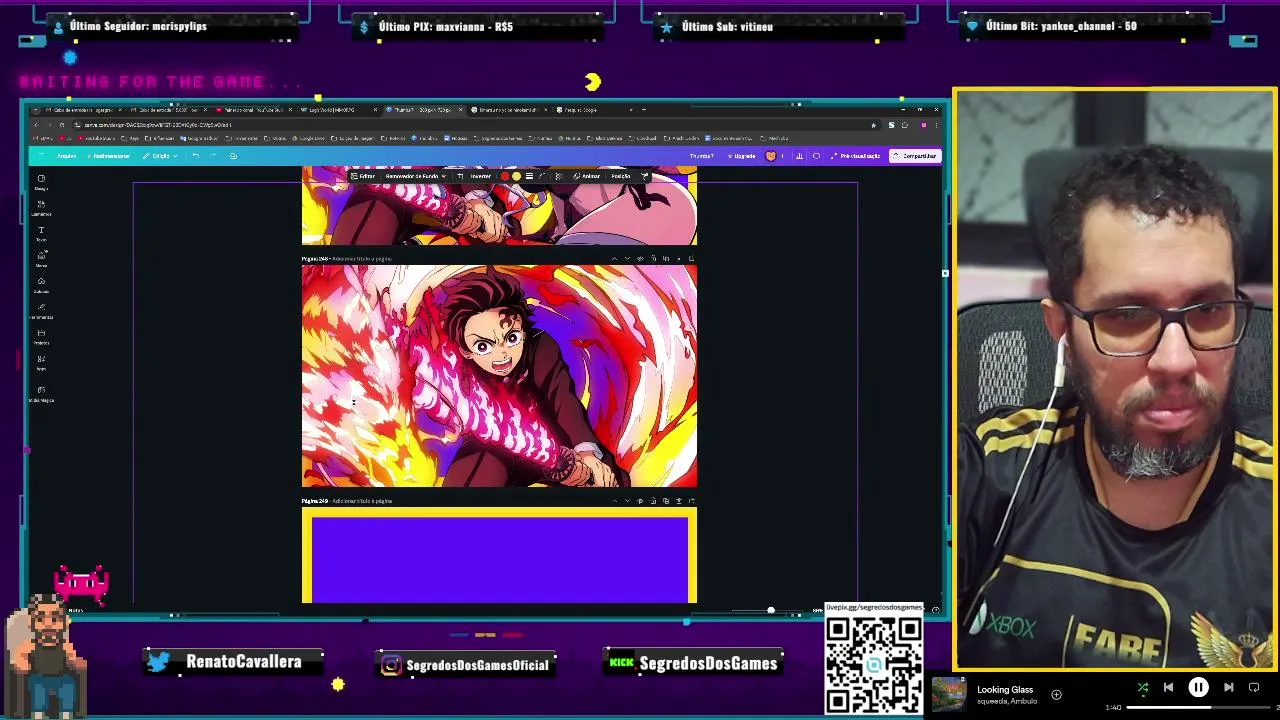The image size is (1280, 720).
Task: Toggle shuffle in the music player
Action: pos(1143,688)
